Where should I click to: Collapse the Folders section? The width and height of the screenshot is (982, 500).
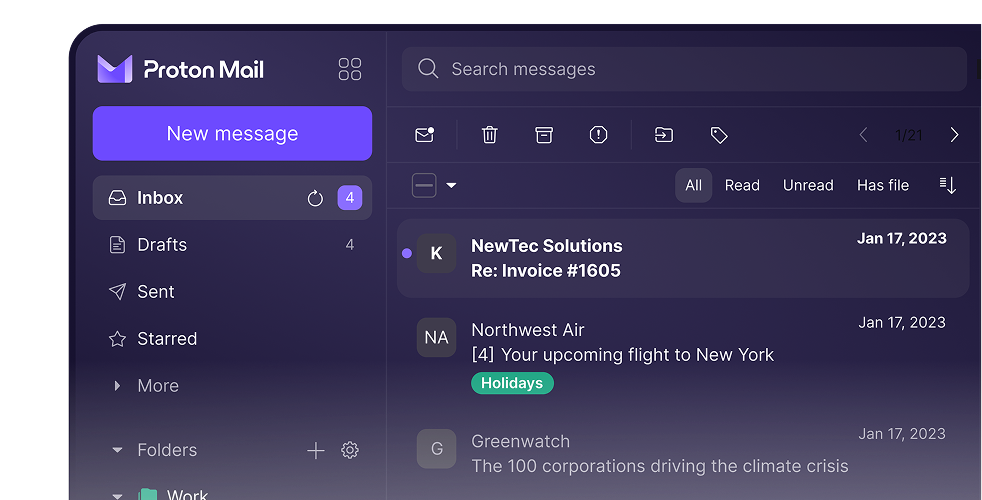click(x=117, y=450)
